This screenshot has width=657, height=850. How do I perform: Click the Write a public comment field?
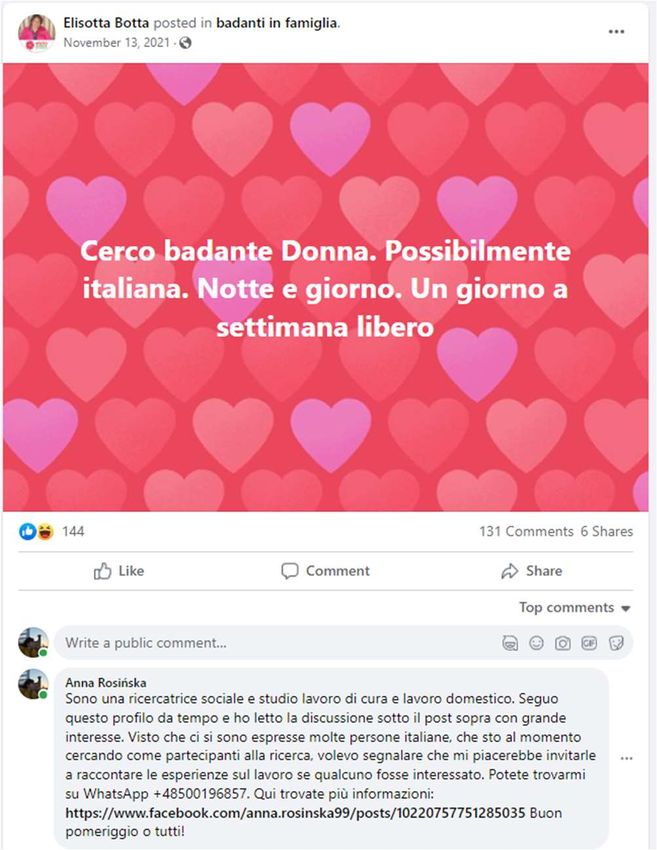pyautogui.click(x=276, y=643)
